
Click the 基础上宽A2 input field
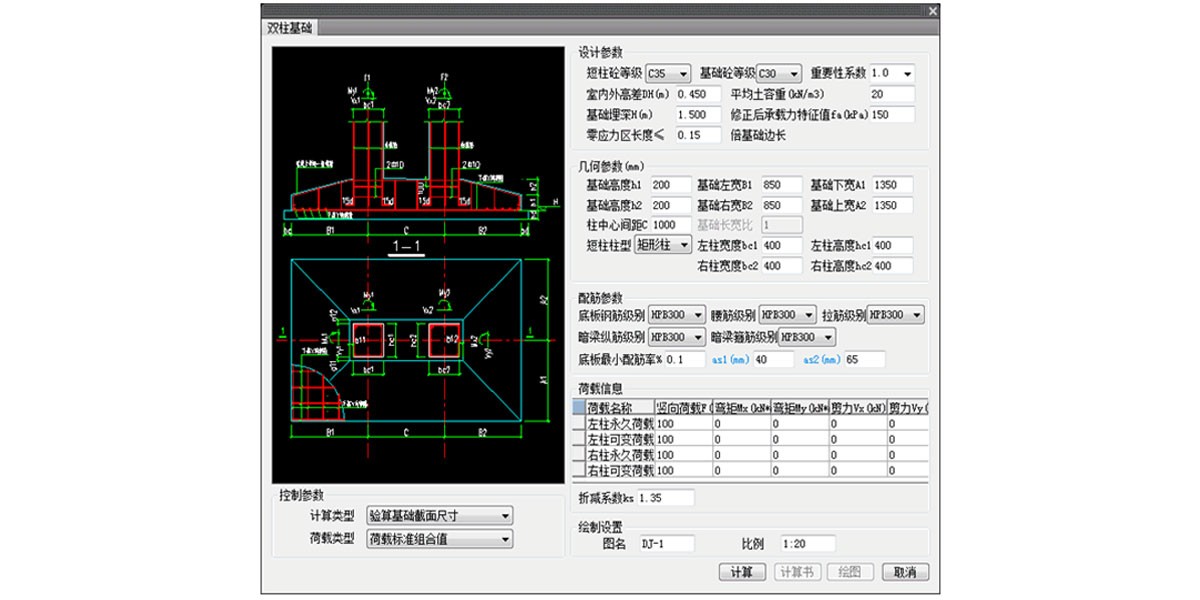tap(893, 206)
